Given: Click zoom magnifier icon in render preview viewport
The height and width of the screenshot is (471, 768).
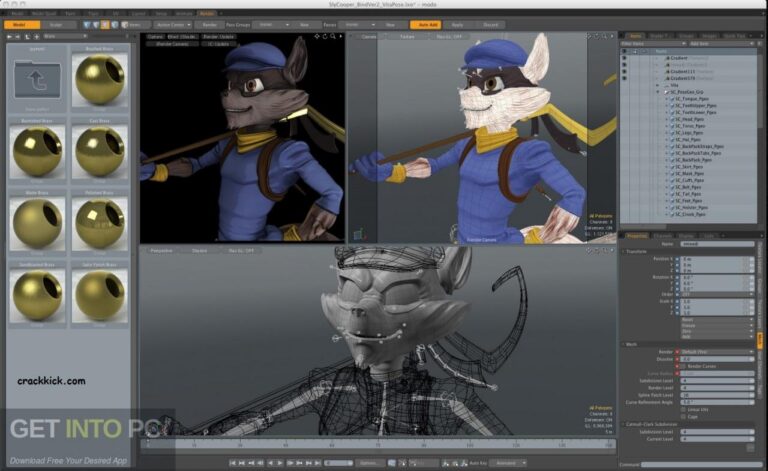Looking at the screenshot, I should point(333,36).
